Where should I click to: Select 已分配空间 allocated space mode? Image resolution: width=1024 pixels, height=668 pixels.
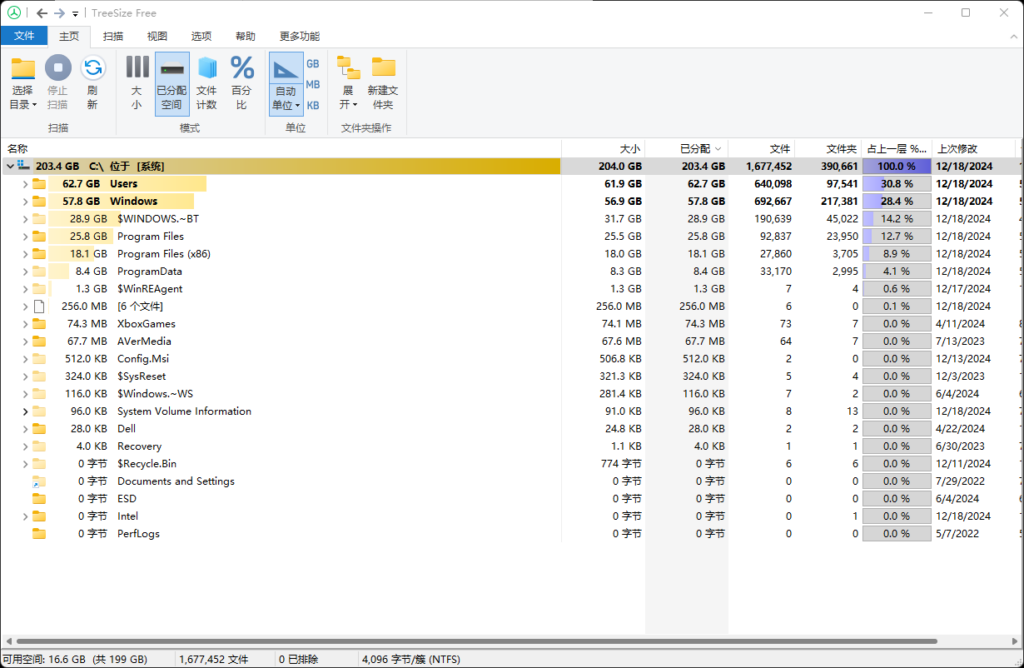click(x=172, y=83)
